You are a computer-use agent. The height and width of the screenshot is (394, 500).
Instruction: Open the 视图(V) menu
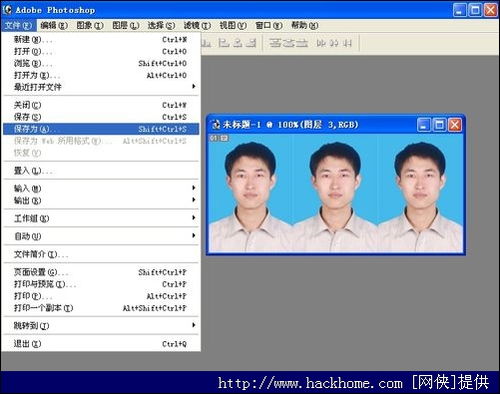pyautogui.click(x=233, y=25)
